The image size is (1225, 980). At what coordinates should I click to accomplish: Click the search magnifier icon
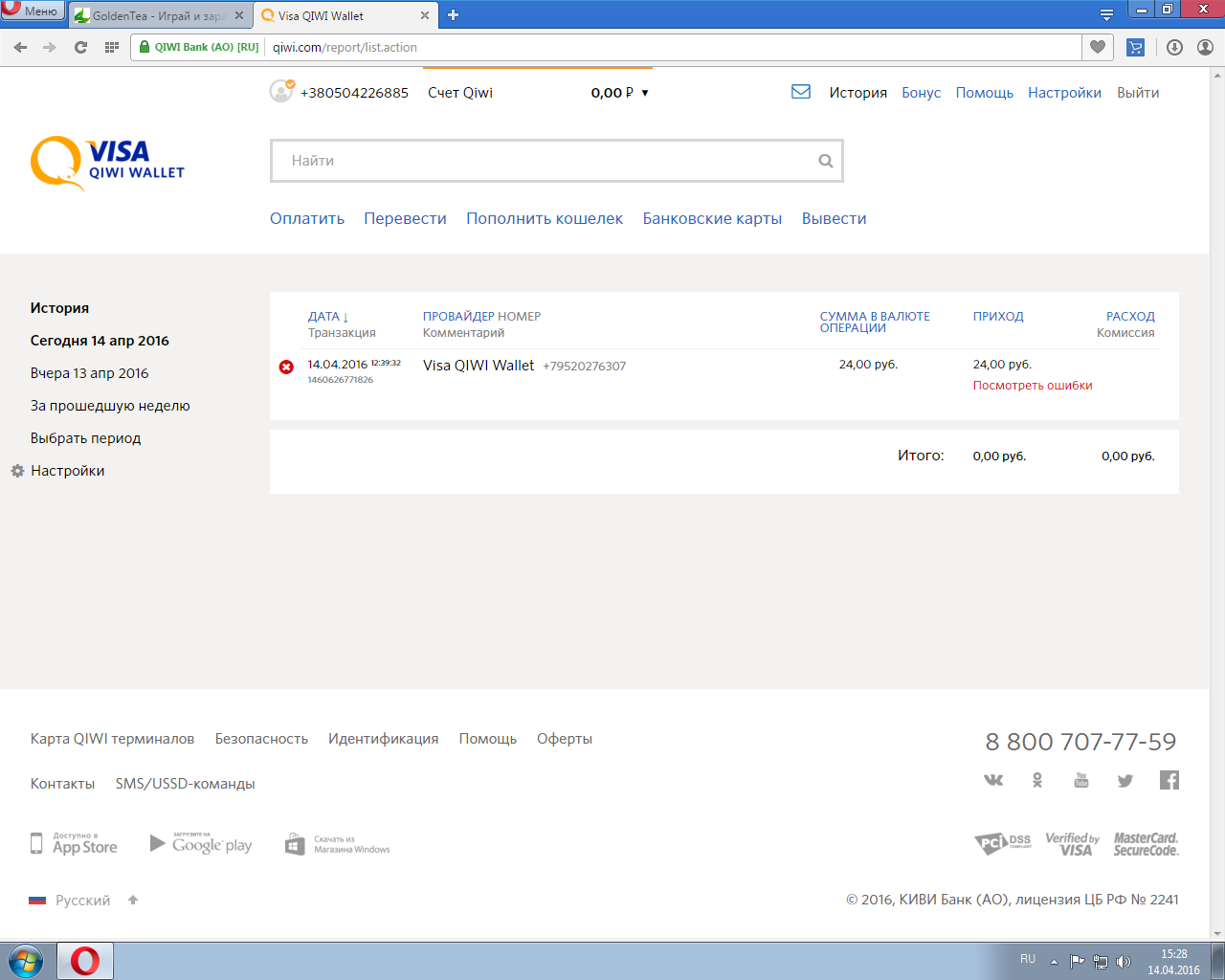(826, 161)
